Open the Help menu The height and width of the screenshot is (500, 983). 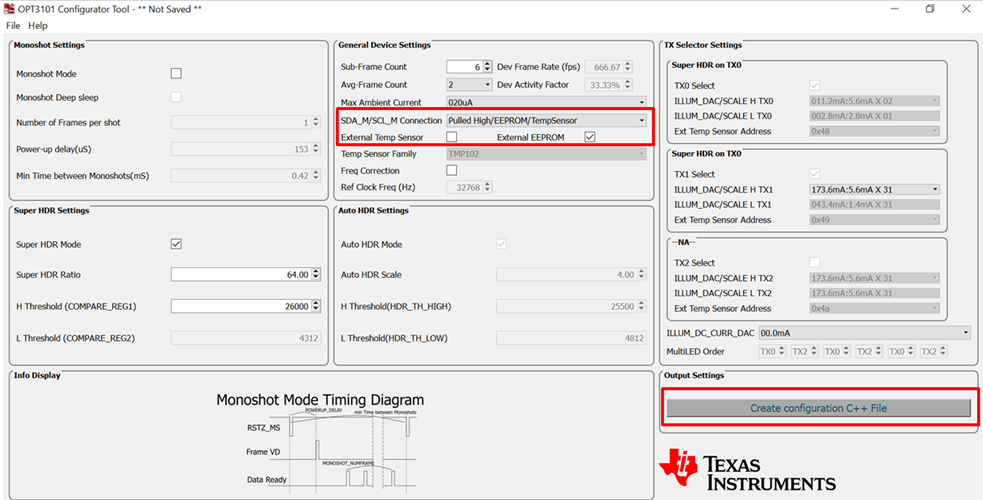pos(38,25)
